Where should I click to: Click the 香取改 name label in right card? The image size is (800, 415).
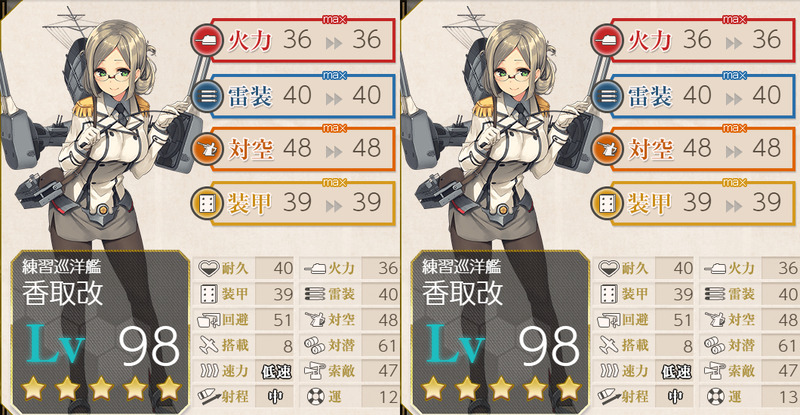click(462, 294)
